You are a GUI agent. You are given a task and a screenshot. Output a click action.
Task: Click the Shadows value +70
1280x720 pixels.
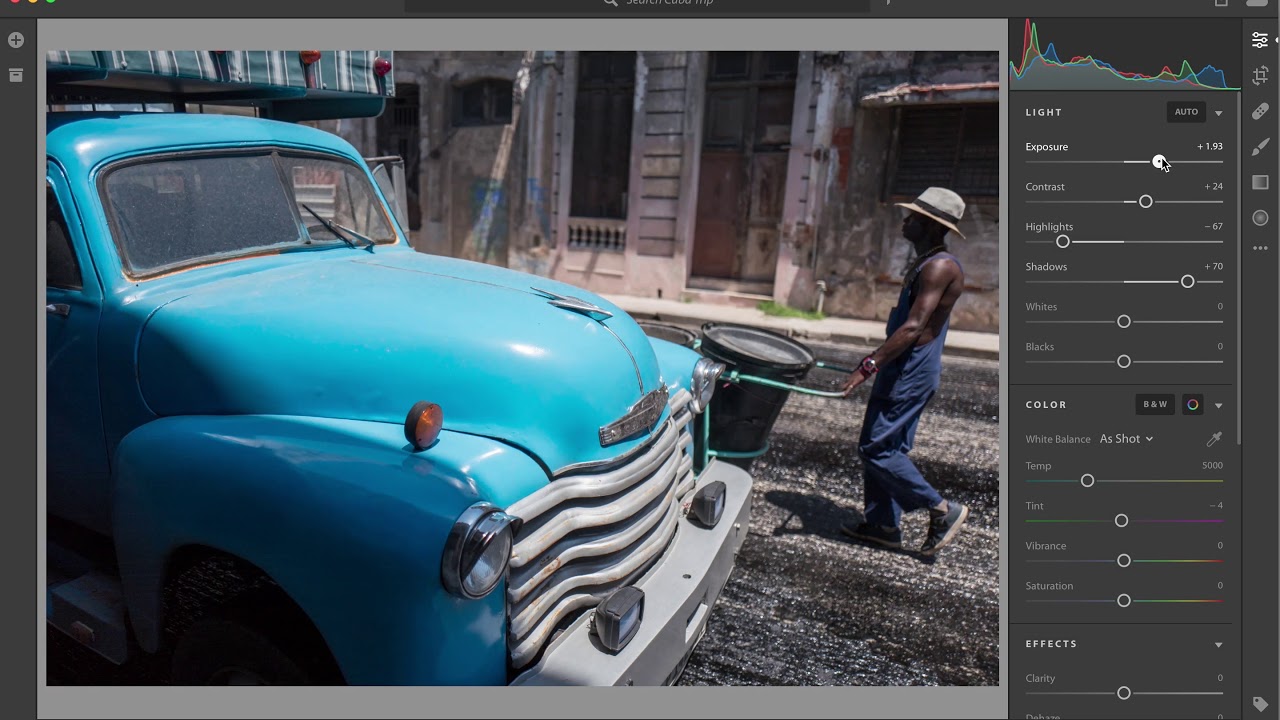pyautogui.click(x=1213, y=266)
